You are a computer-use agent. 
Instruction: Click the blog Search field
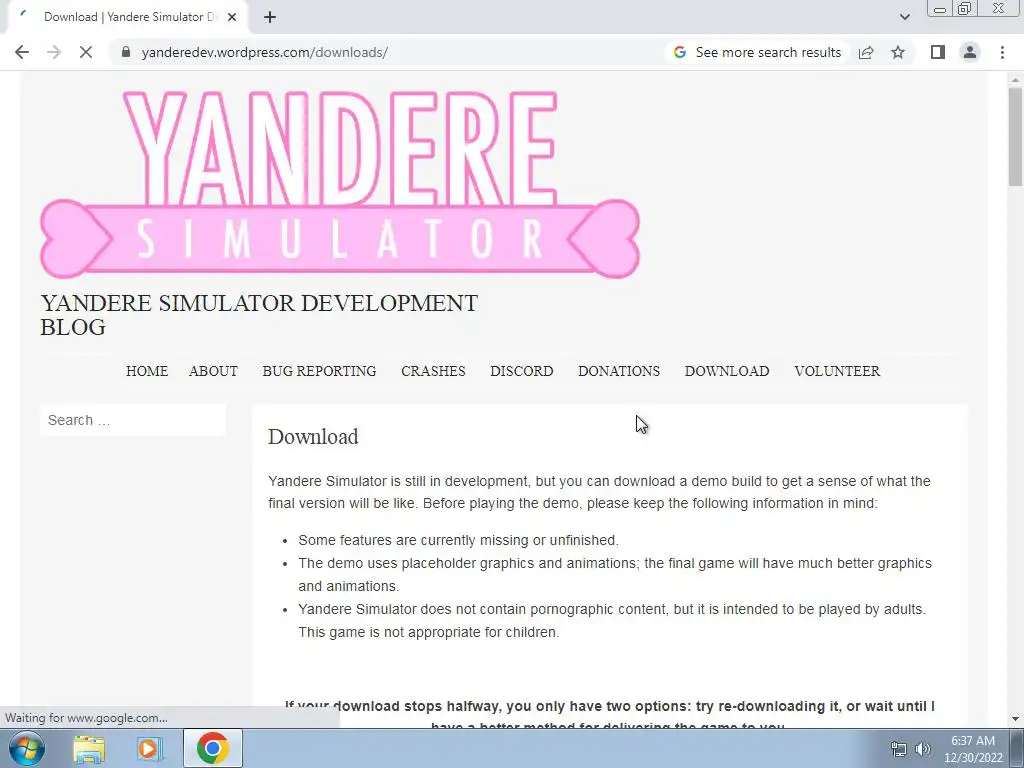(133, 420)
